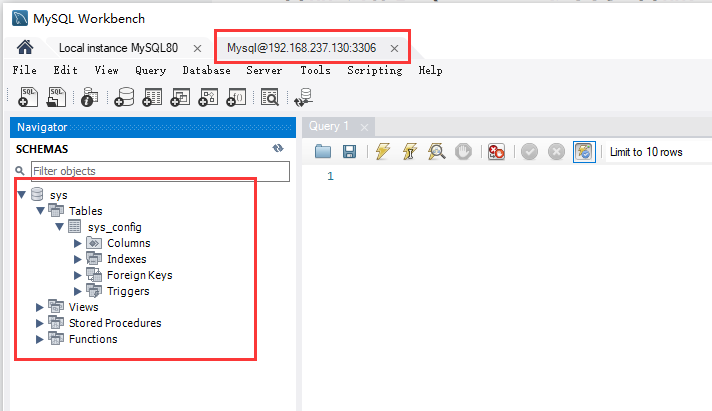Image resolution: width=712 pixels, height=411 pixels.
Task: Open the Server menu
Action: coord(264,70)
